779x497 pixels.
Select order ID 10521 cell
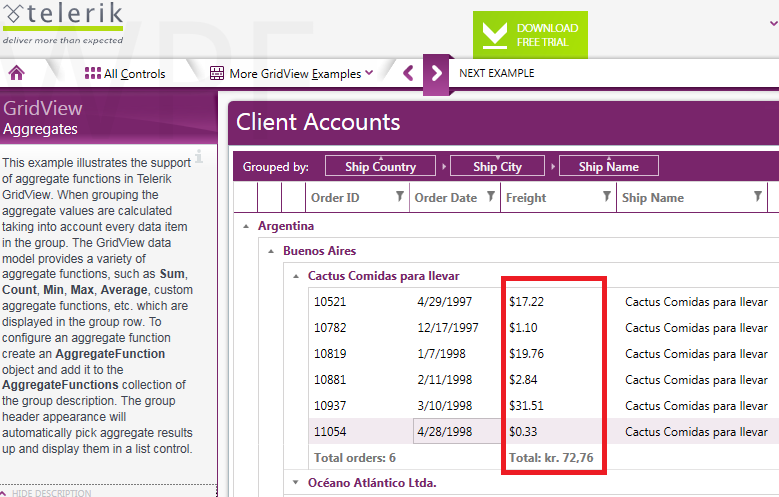pyautogui.click(x=330, y=302)
